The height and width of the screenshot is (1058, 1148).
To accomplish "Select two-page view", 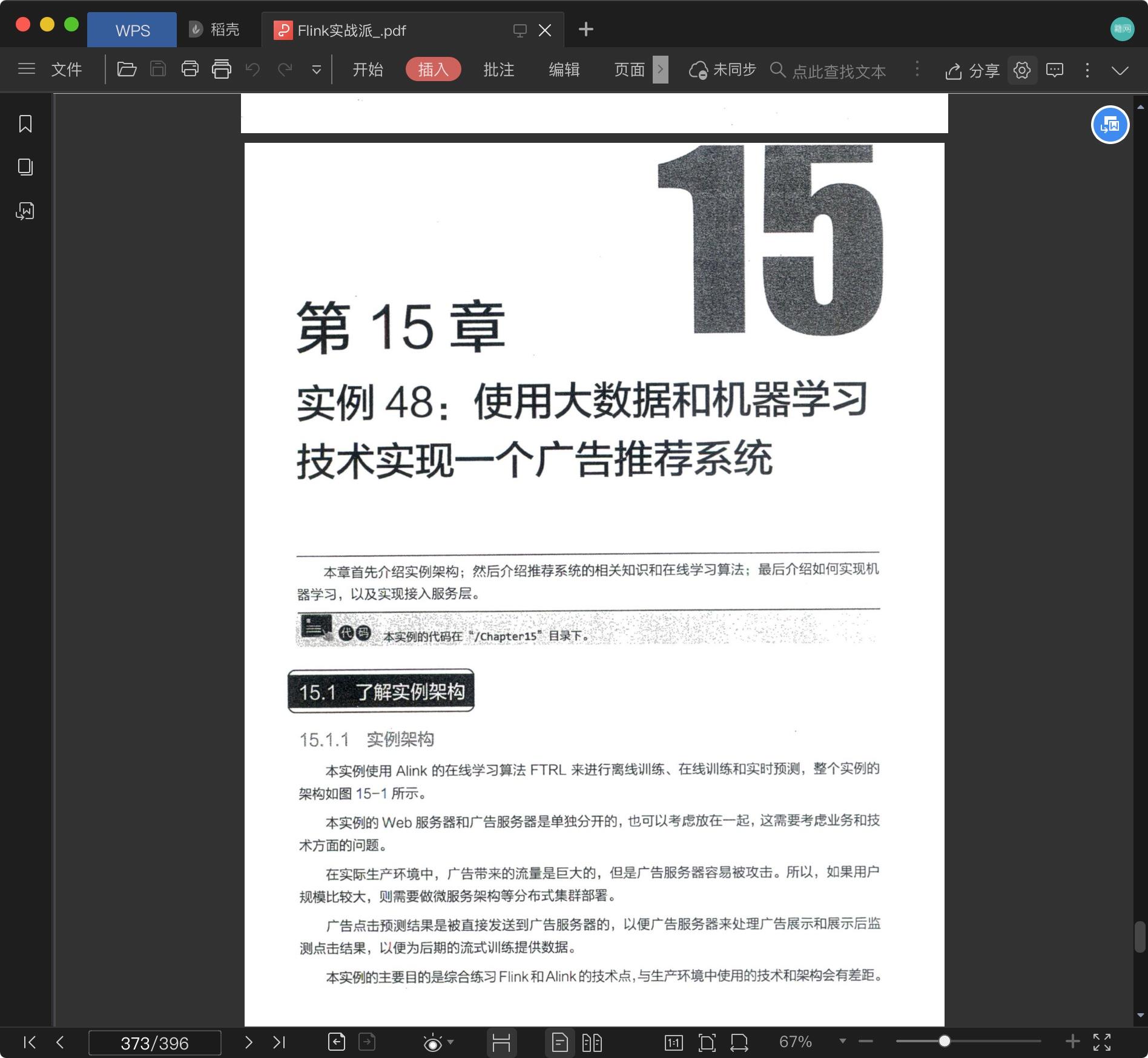I will (592, 1042).
